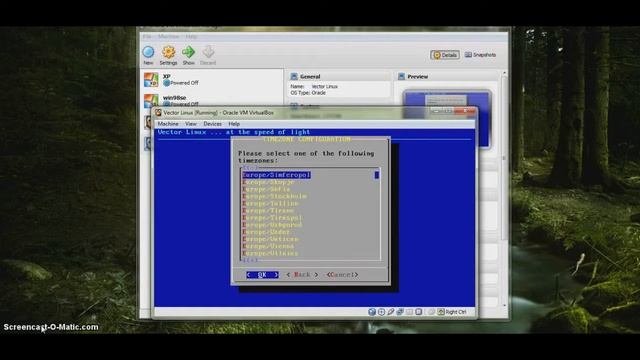Select the Europe/Vatican timezone
Viewport: 640px width, 360px height.
tap(270, 239)
